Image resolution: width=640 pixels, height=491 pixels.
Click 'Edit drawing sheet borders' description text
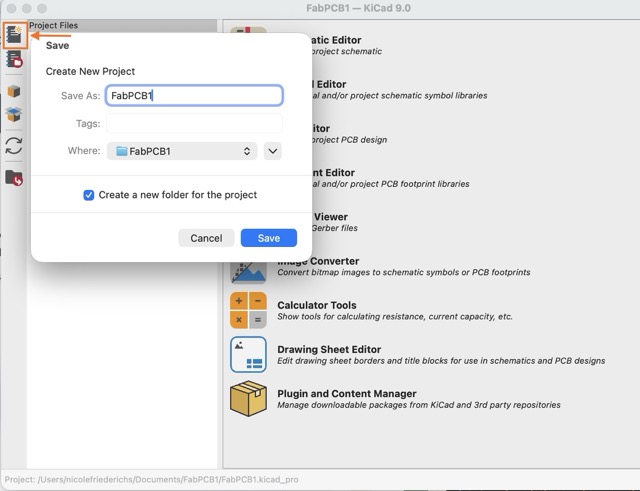tap(441, 360)
